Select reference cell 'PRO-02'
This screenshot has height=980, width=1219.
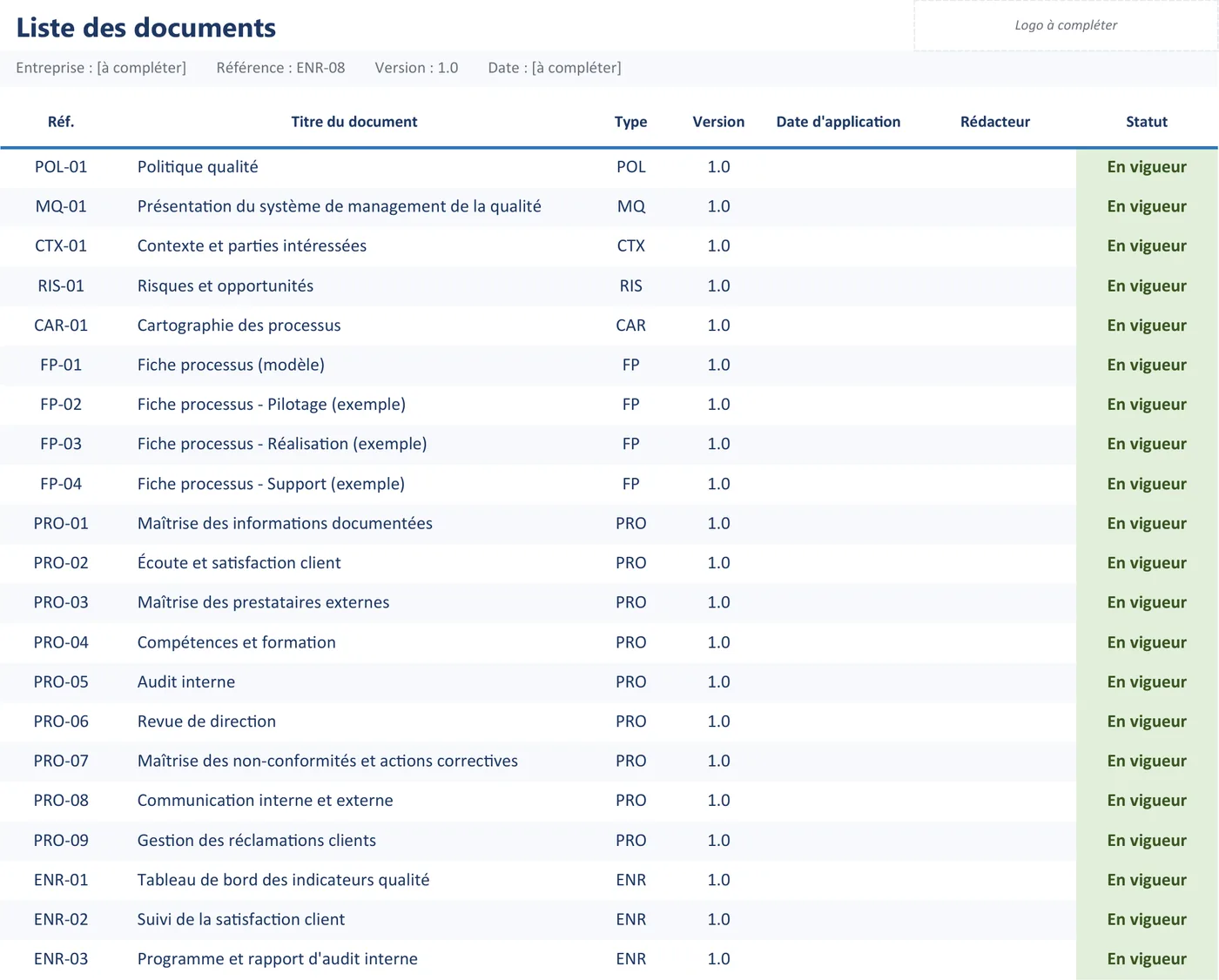[x=61, y=563]
